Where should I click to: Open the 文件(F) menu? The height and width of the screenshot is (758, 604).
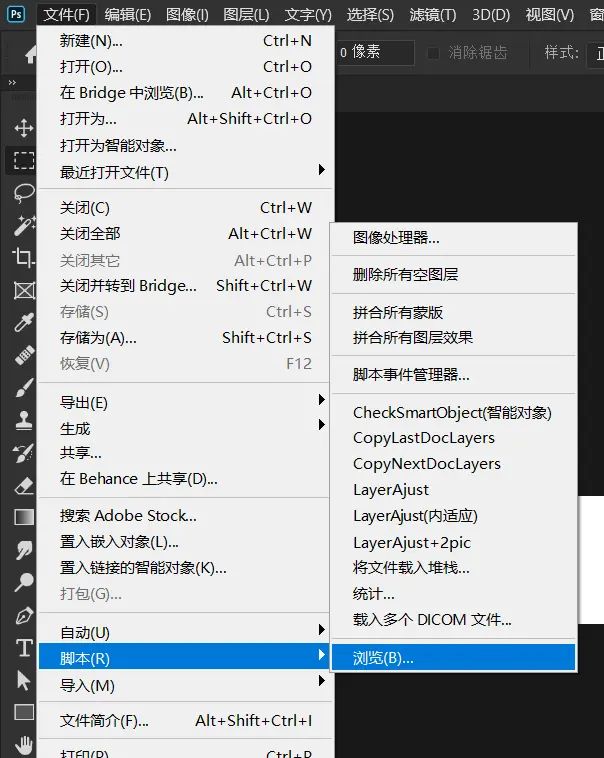pyautogui.click(x=66, y=15)
